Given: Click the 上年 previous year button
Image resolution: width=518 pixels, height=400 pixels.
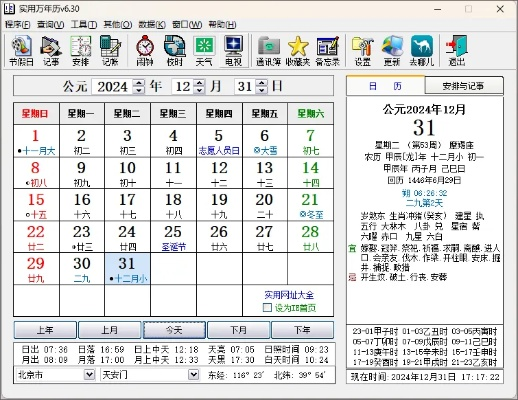Looking at the screenshot, I should [45, 330].
